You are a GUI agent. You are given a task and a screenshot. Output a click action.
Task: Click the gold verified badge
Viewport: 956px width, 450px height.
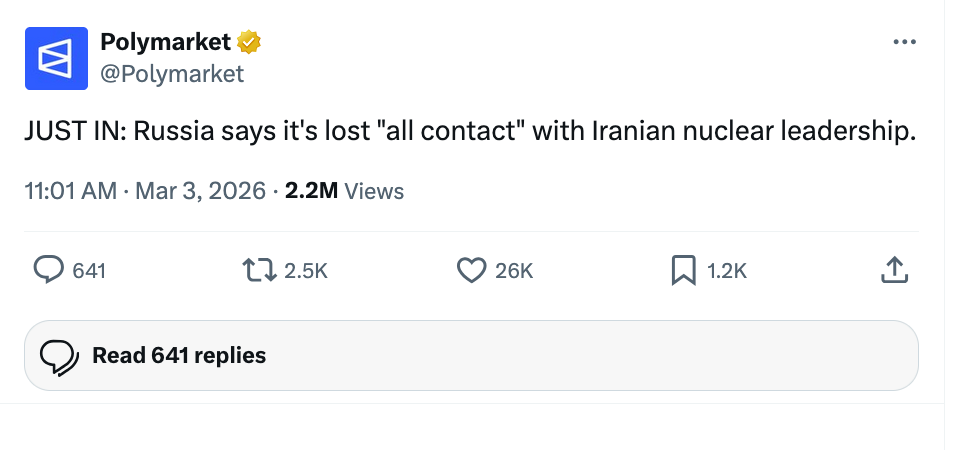(x=249, y=42)
